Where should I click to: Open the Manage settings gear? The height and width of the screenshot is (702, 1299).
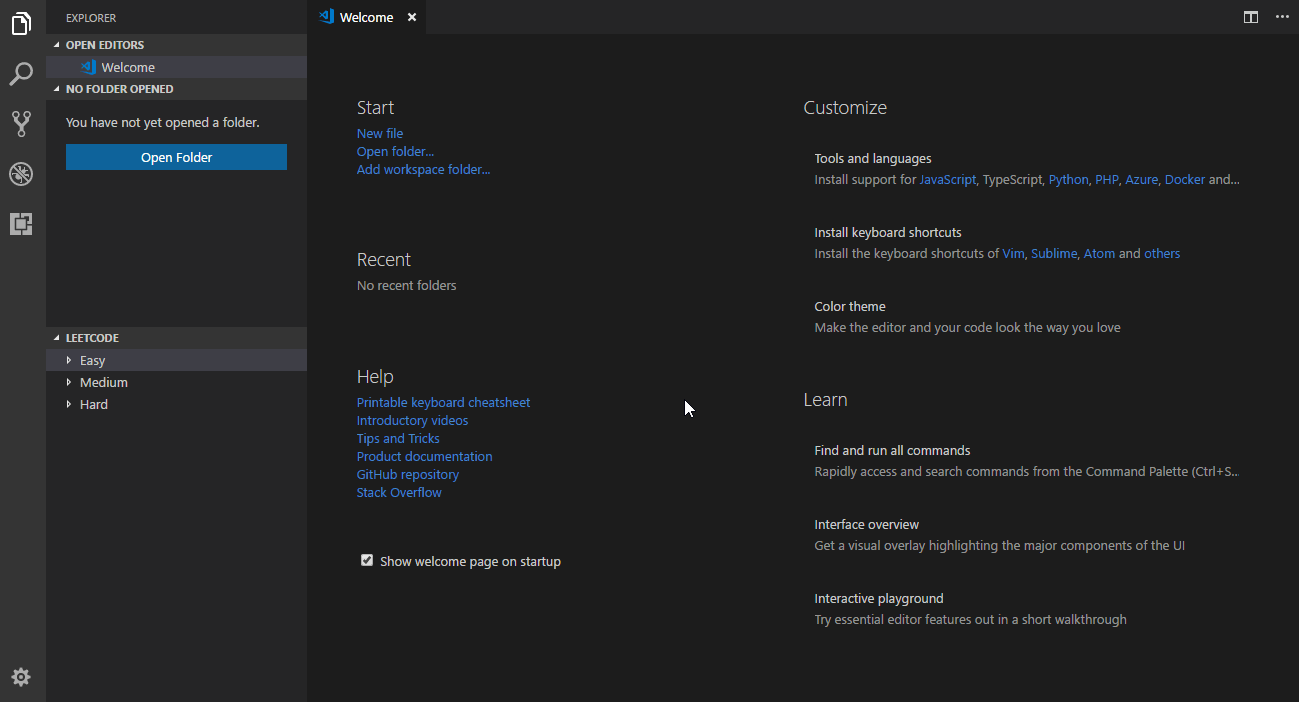(x=21, y=677)
